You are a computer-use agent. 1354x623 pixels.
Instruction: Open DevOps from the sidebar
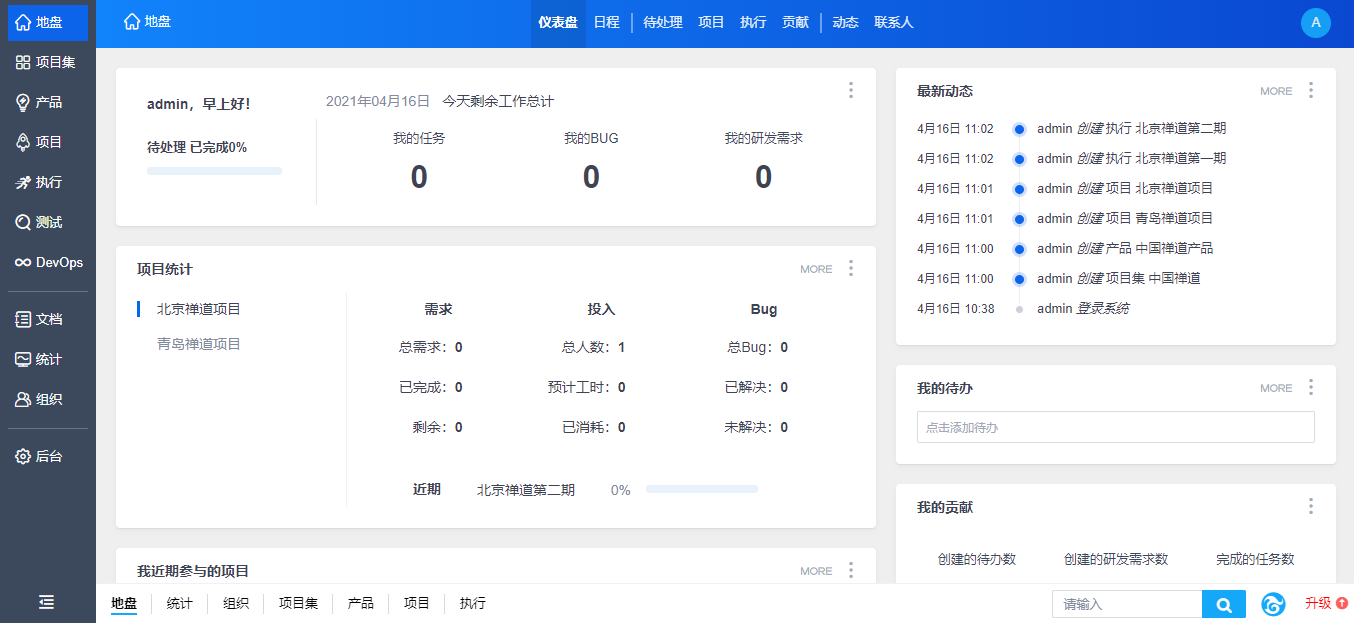[x=47, y=262]
